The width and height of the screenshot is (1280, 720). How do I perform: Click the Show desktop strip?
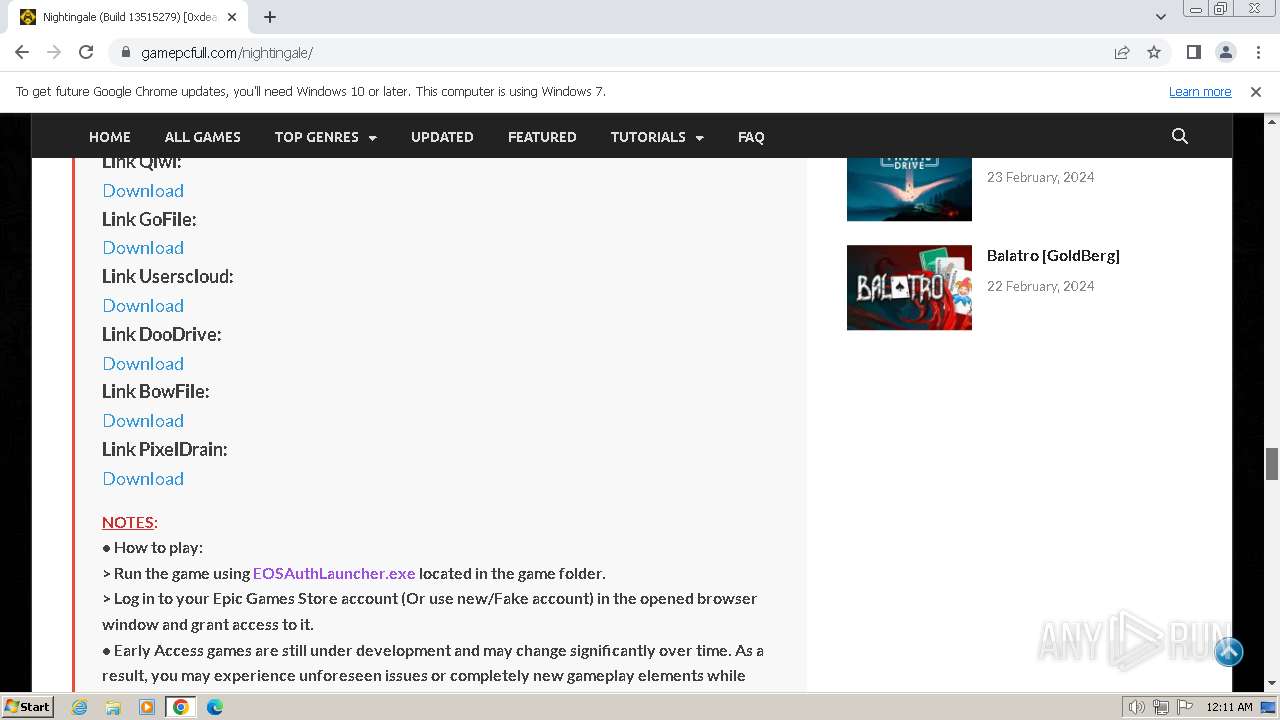click(1268, 707)
